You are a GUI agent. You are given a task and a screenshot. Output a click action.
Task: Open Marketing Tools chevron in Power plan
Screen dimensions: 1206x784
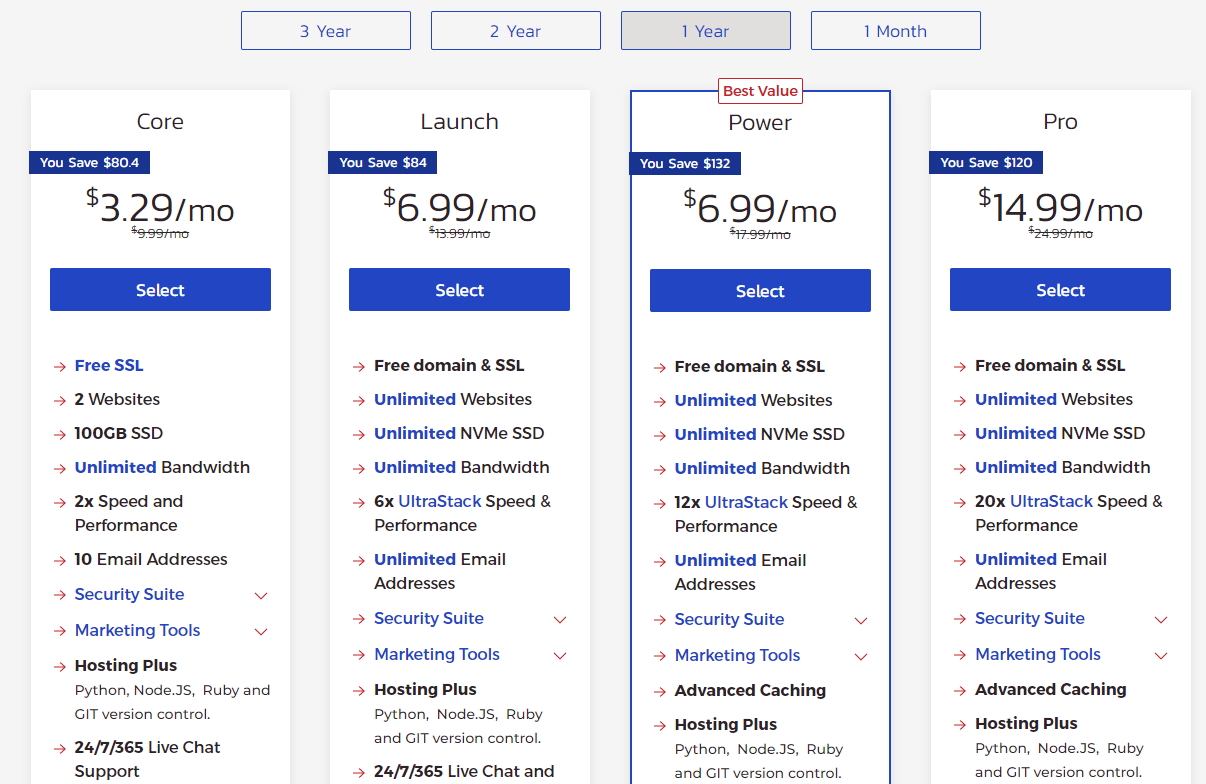[861, 657]
